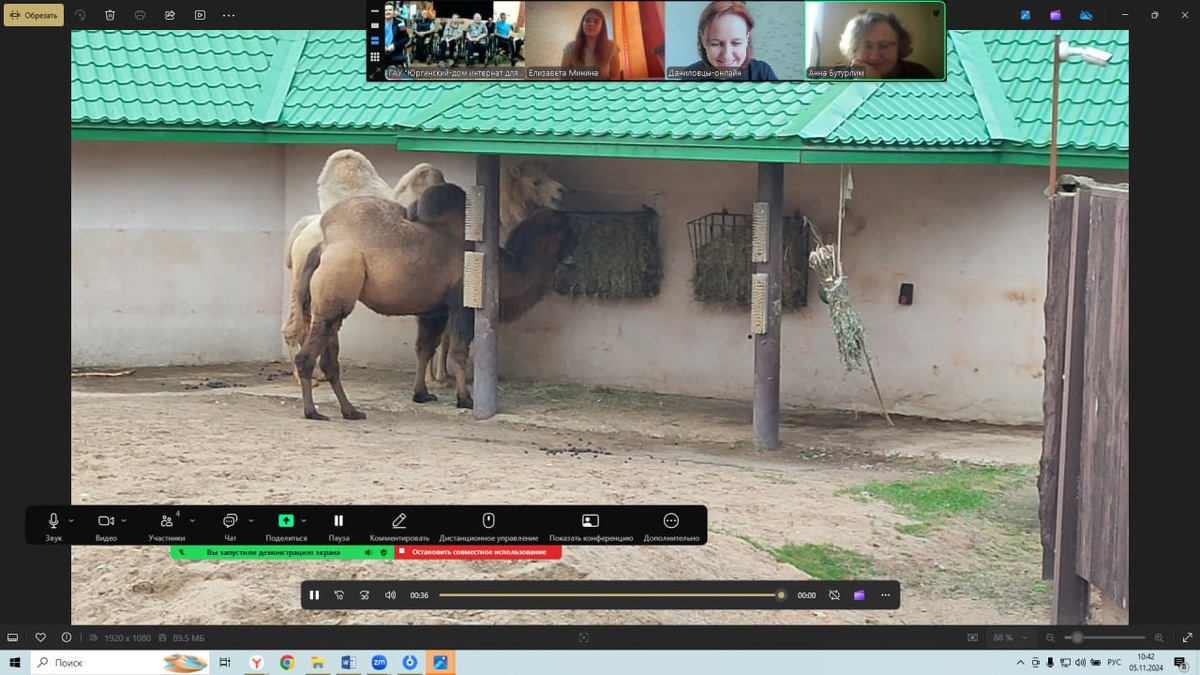Open Дополнительно more menu in Zoom
This screenshot has height=675, width=1200.
coord(671,525)
